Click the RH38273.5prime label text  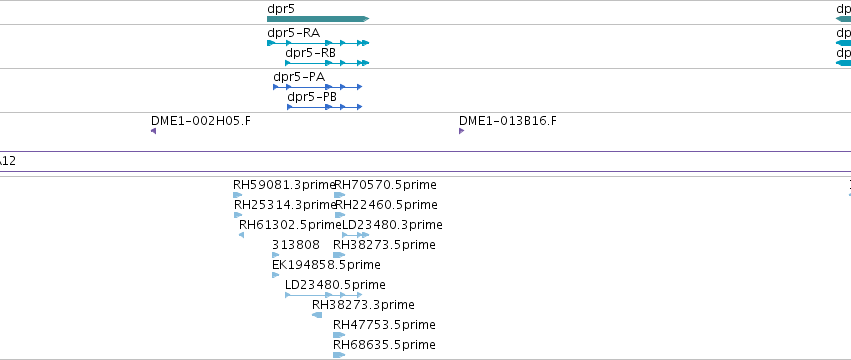(384, 245)
